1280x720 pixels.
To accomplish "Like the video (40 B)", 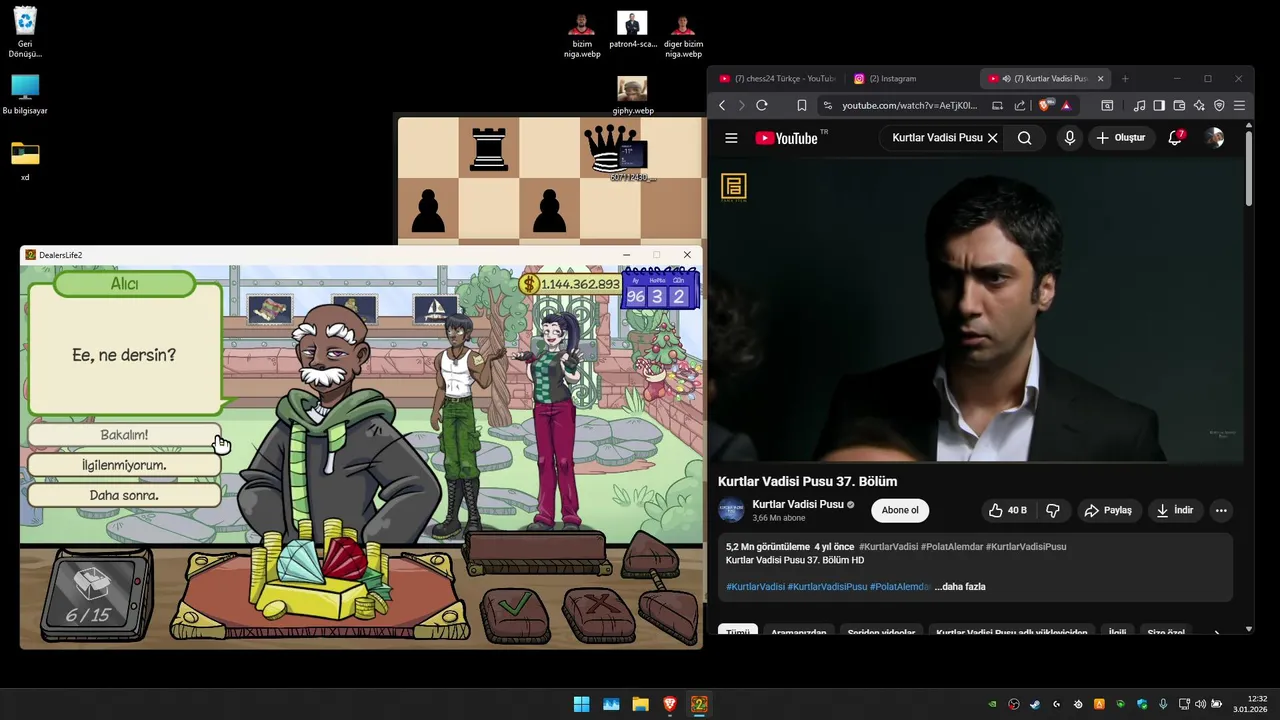I will click(1007, 510).
